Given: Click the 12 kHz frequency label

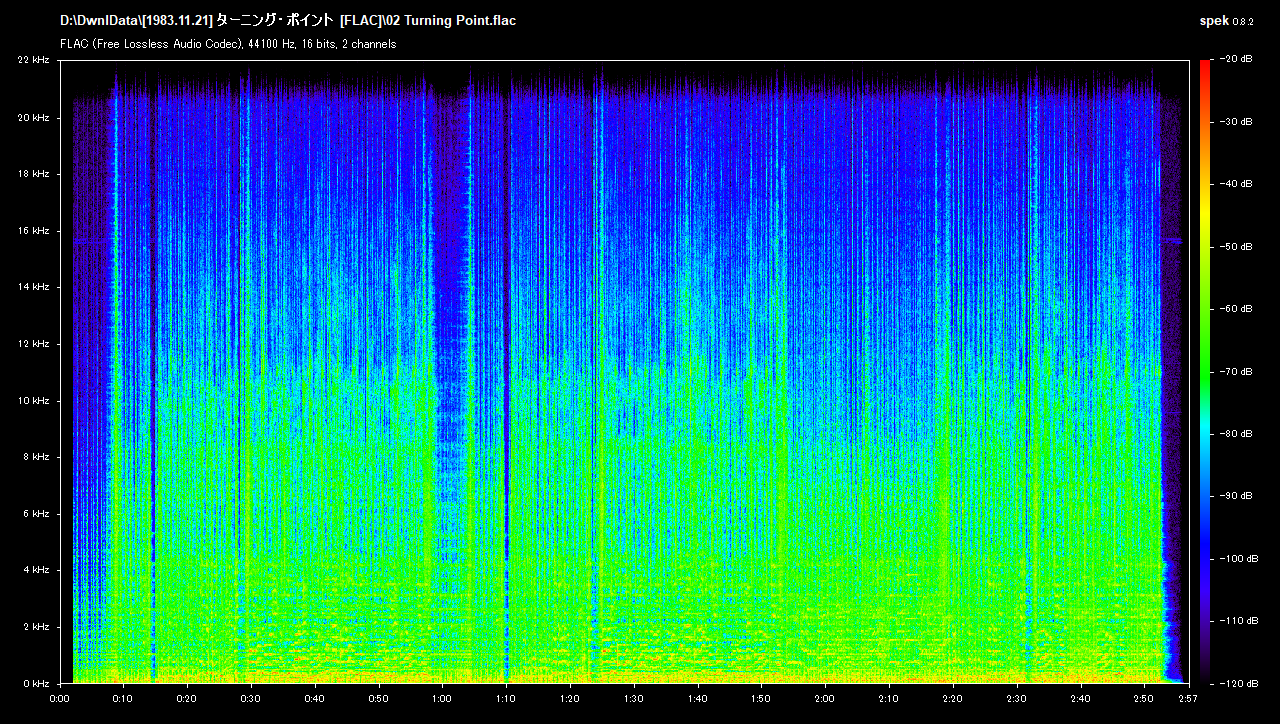Looking at the screenshot, I should tap(33, 344).
